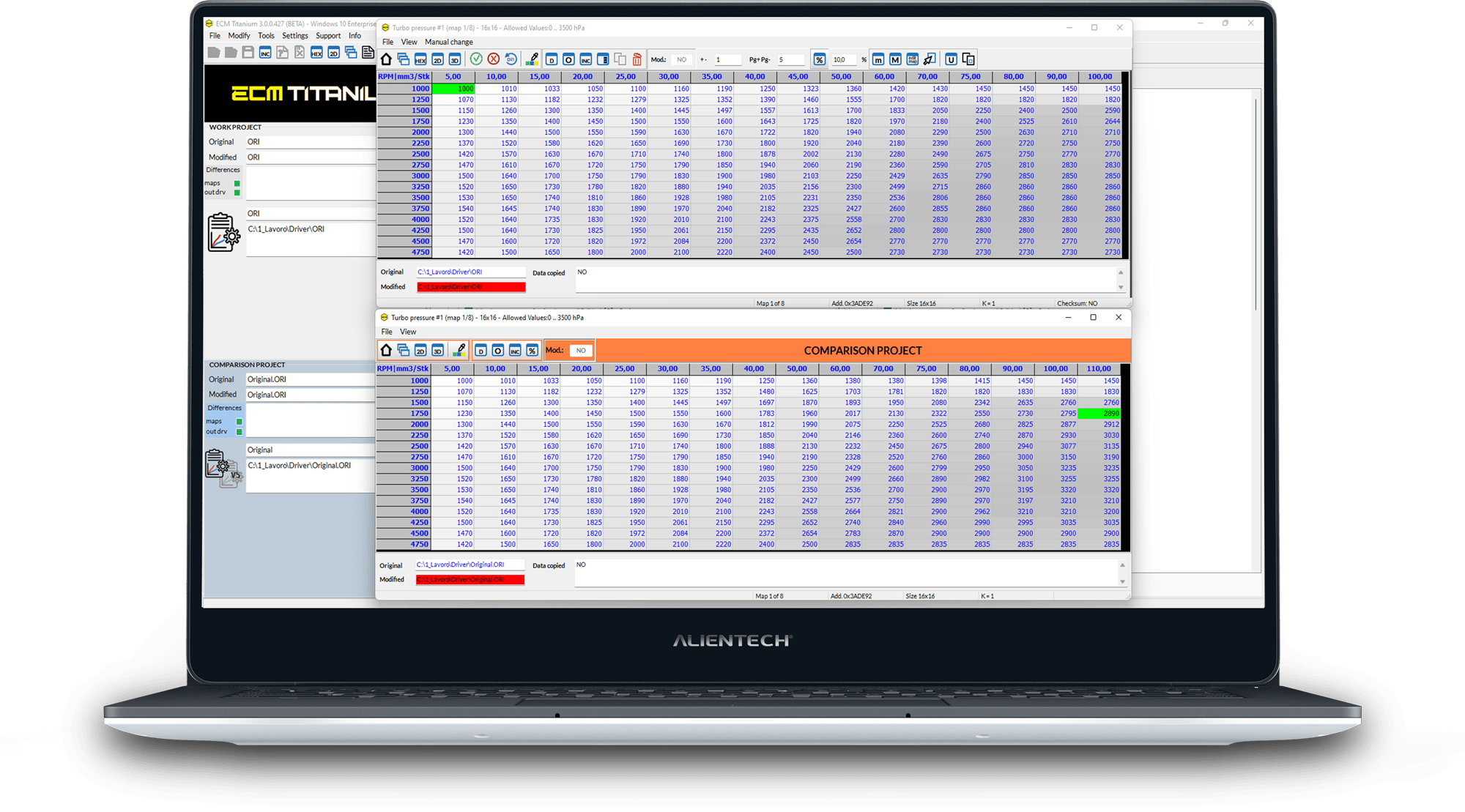Open the Tools menu in main window
1465x812 pixels.
pos(266,35)
